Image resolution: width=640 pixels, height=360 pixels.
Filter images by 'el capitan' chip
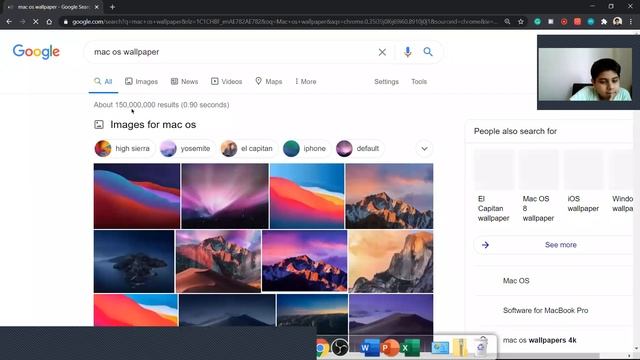click(x=248, y=149)
